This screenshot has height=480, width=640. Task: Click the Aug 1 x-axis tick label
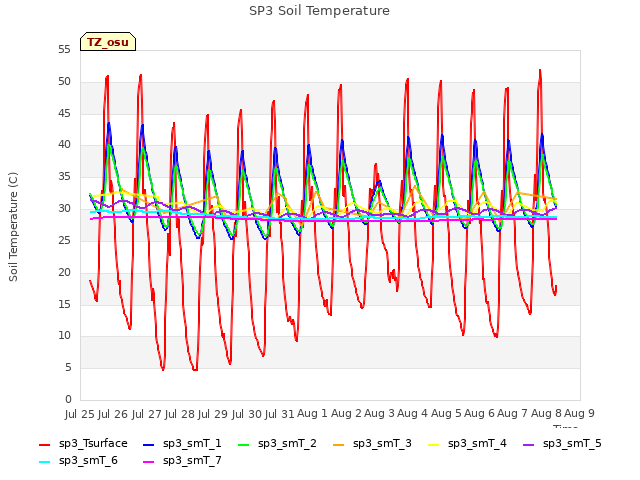click(x=312, y=414)
